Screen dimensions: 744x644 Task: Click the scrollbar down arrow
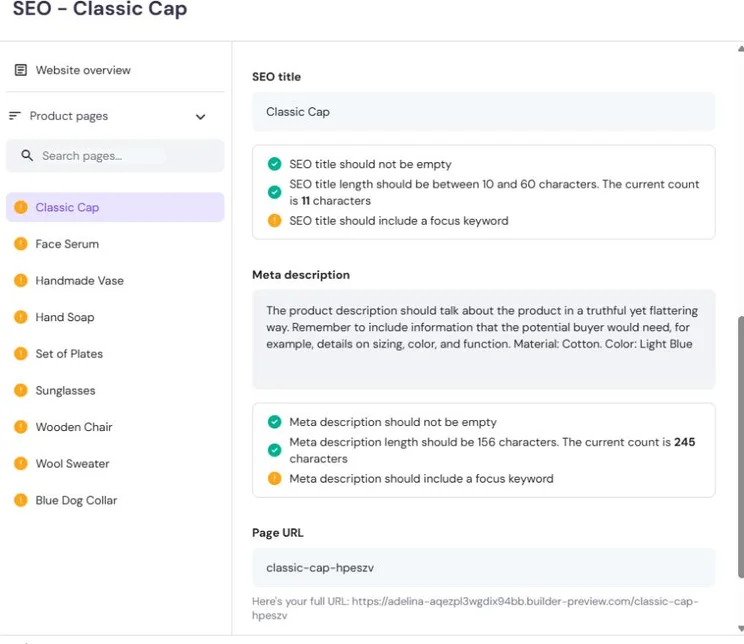coord(741,628)
